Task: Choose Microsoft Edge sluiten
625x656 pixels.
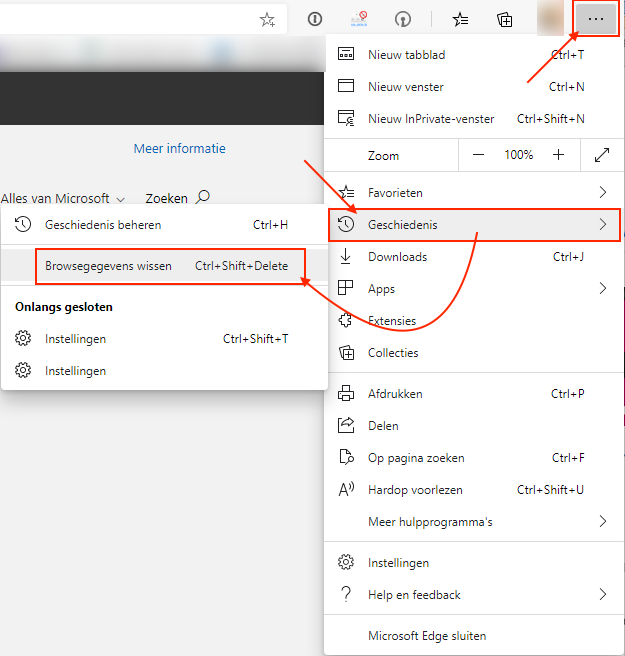Action: tap(474, 636)
